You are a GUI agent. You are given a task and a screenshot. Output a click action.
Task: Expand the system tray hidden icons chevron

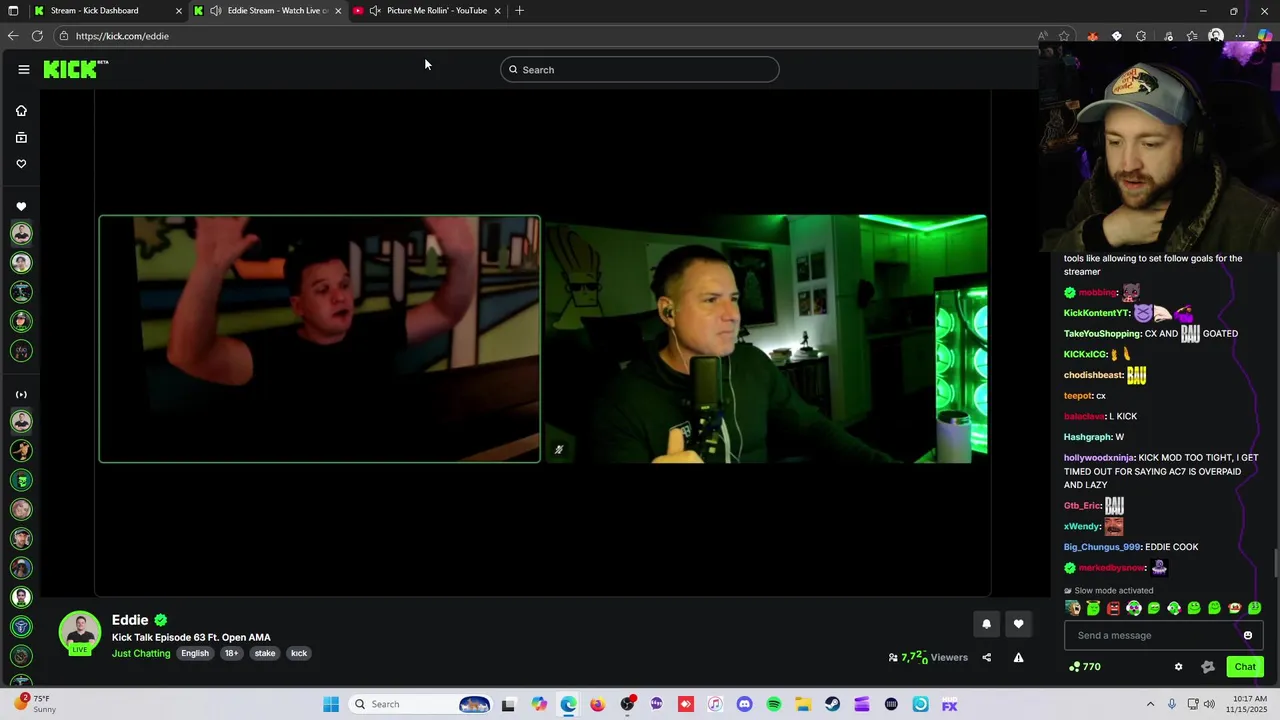1150,704
